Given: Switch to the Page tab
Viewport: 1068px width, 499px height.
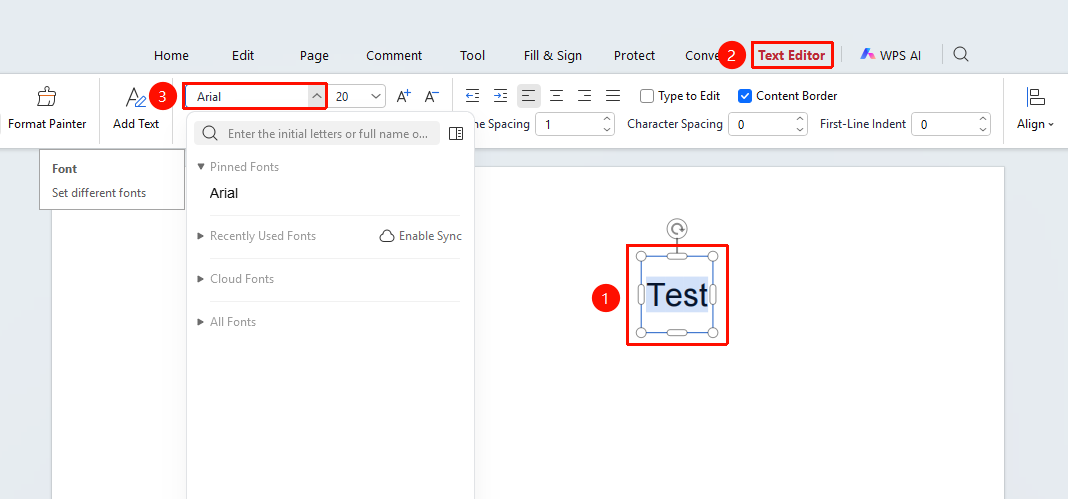Looking at the screenshot, I should (x=314, y=56).
